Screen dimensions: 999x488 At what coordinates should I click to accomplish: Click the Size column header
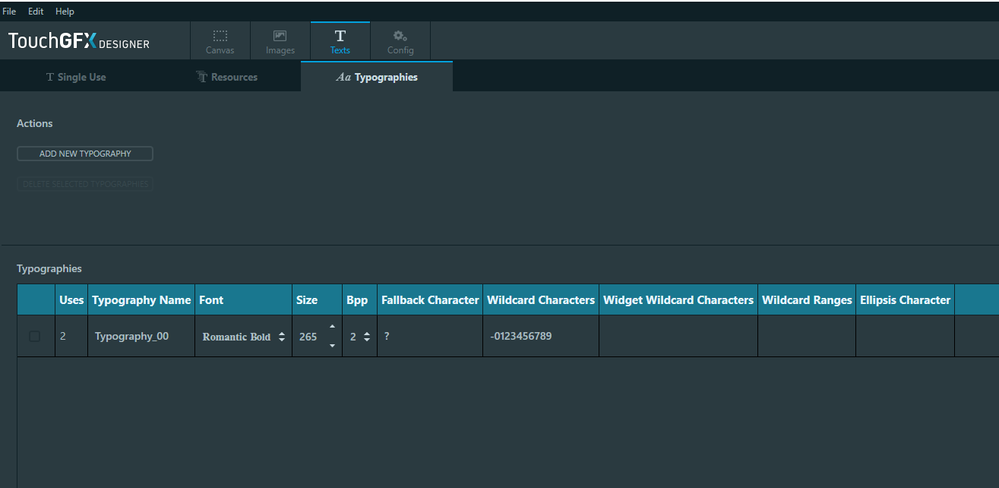pyautogui.click(x=317, y=299)
